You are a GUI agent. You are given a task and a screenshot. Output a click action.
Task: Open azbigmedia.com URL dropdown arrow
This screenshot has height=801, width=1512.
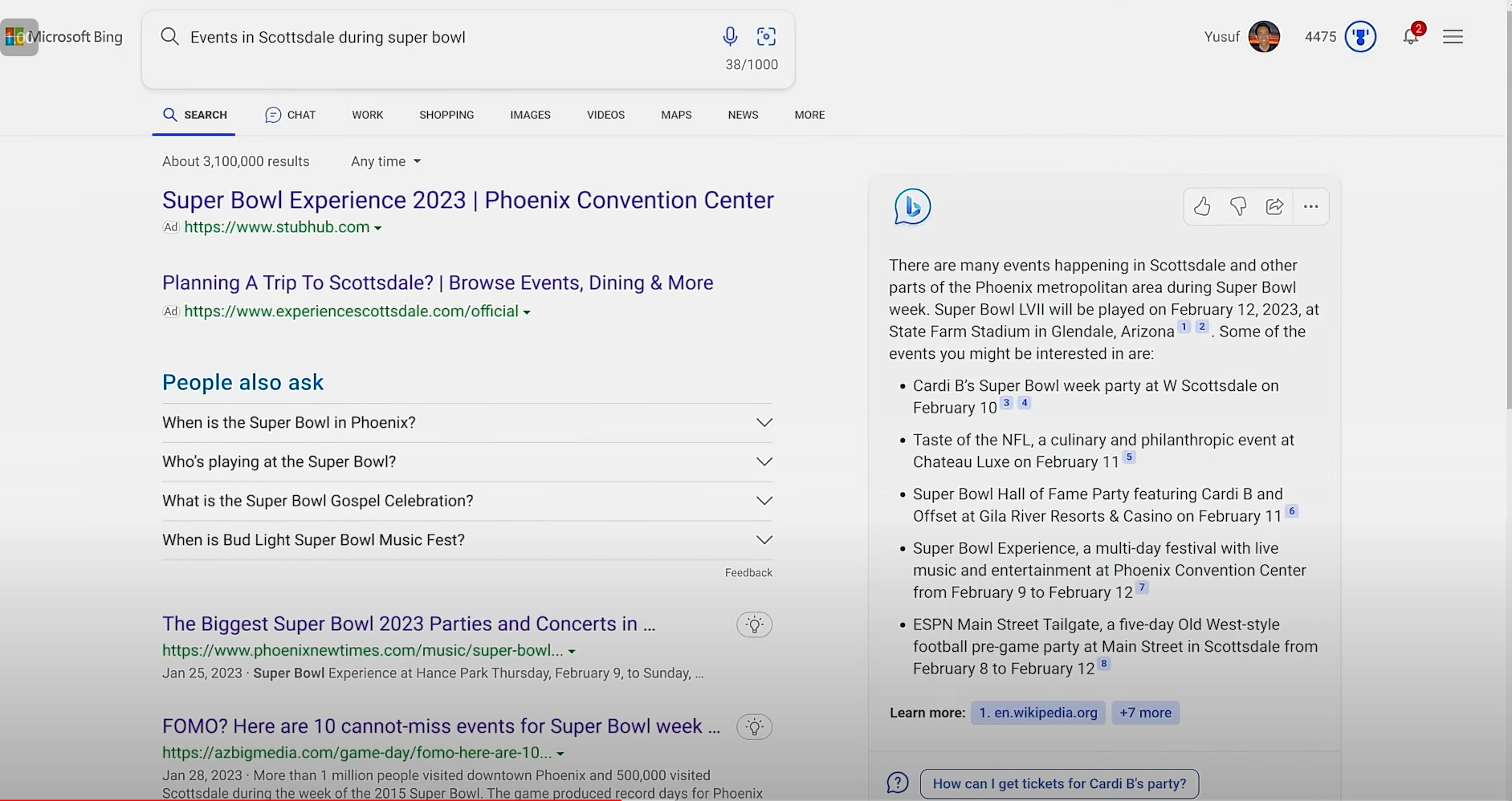[560, 754]
